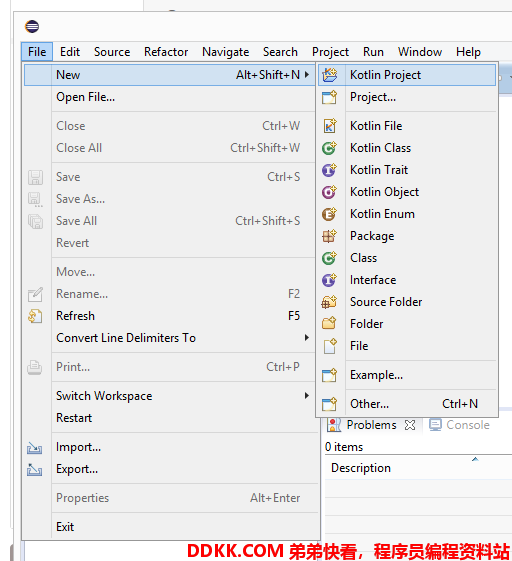512x561 pixels.
Task: Switch to the Console tab
Action: [460, 425]
